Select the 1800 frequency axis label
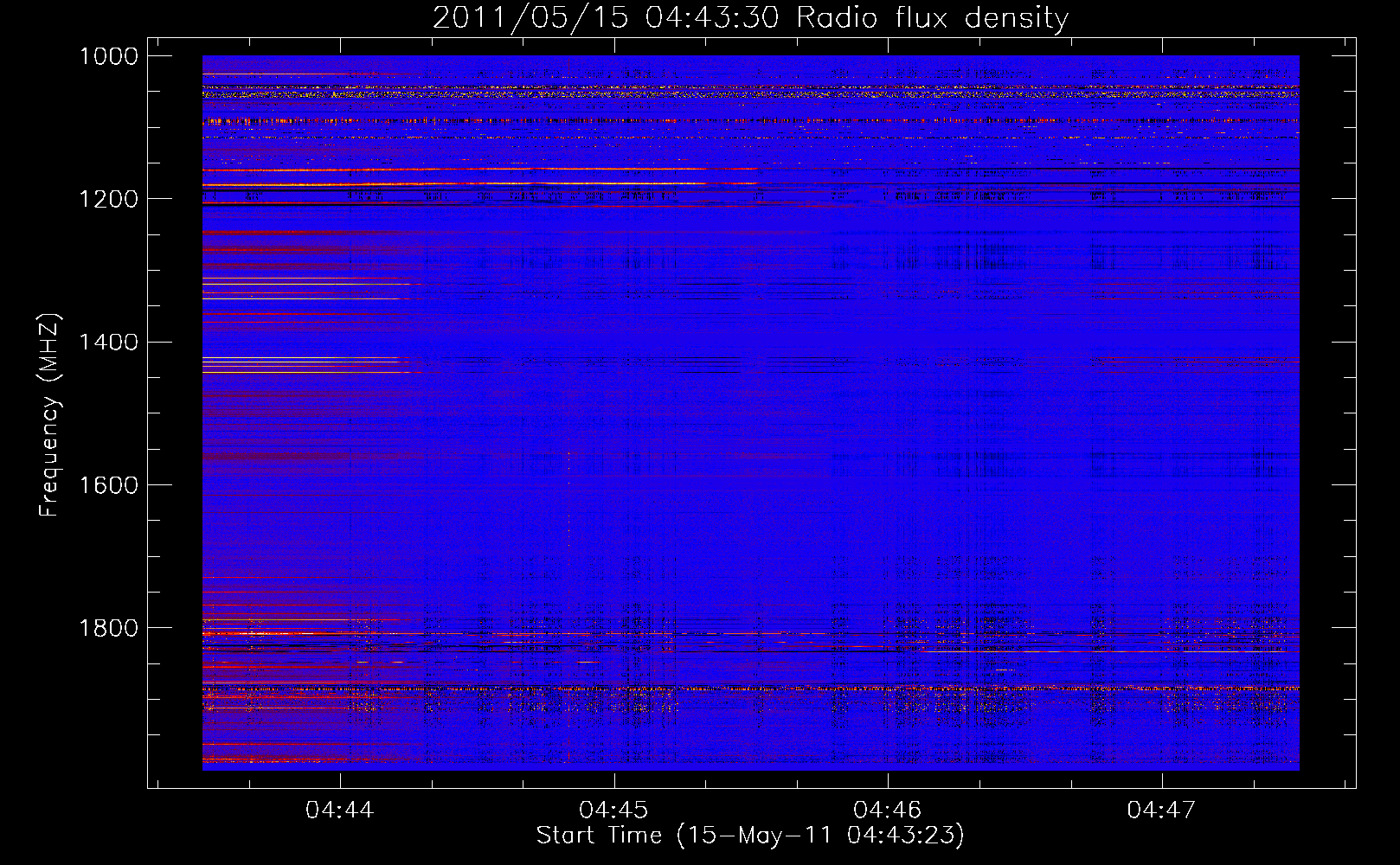The width and height of the screenshot is (1400, 865). point(108,627)
